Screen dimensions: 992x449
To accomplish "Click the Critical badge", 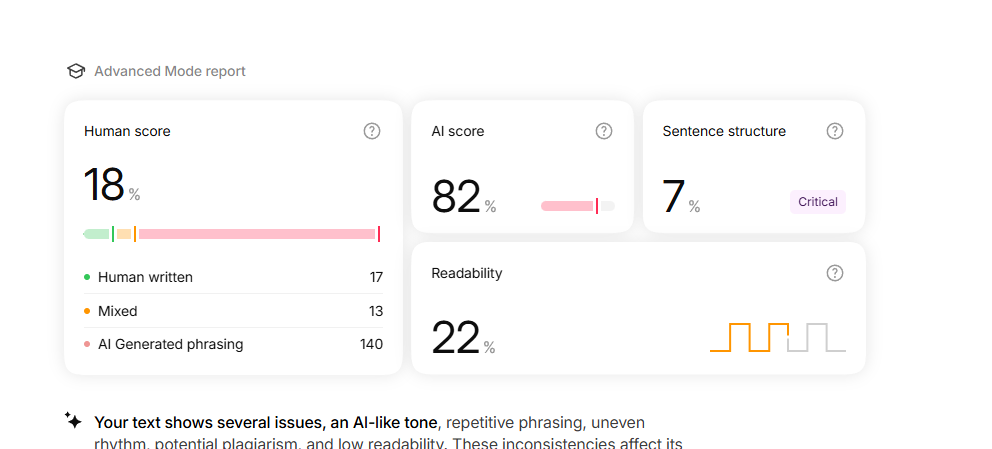I will [x=817, y=202].
